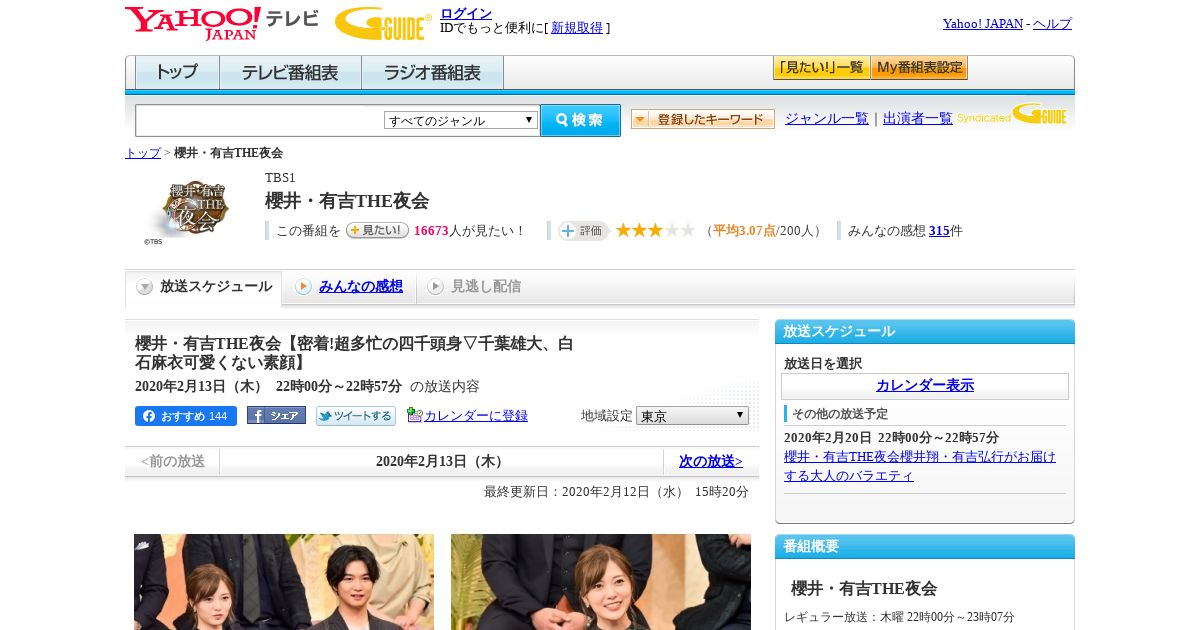This screenshot has width=1200, height=630.
Task: Click the play icon beside 見逃し配信 tab
Action: (x=435, y=287)
